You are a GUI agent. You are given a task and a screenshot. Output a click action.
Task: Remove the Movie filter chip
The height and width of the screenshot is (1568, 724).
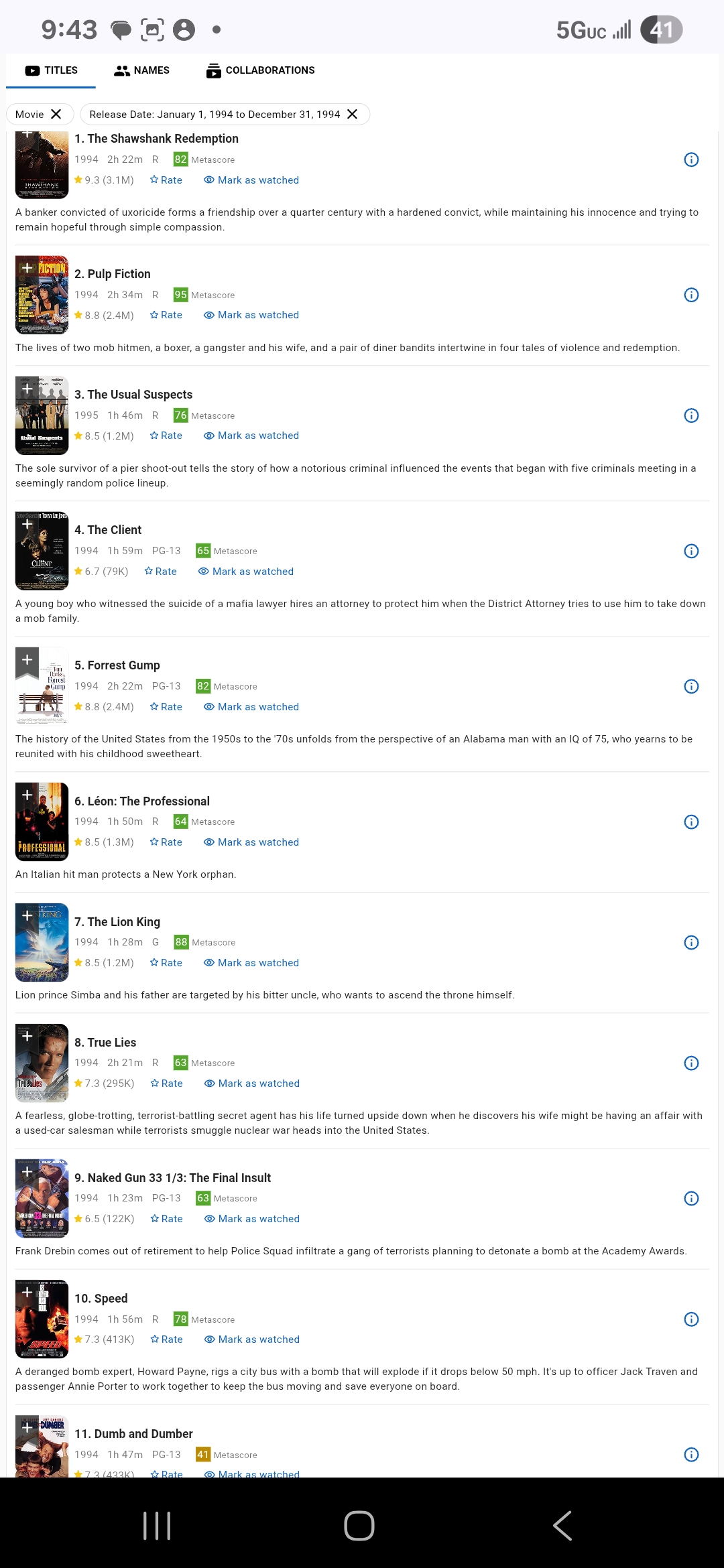[x=56, y=114]
